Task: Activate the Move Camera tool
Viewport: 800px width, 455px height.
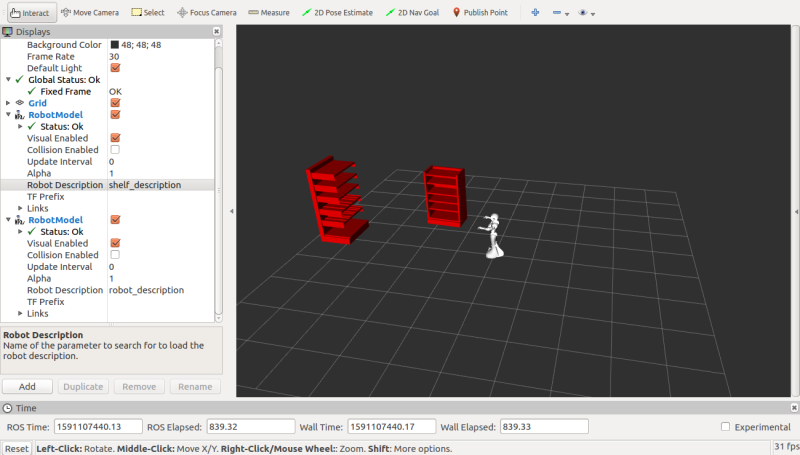Action: [90, 13]
